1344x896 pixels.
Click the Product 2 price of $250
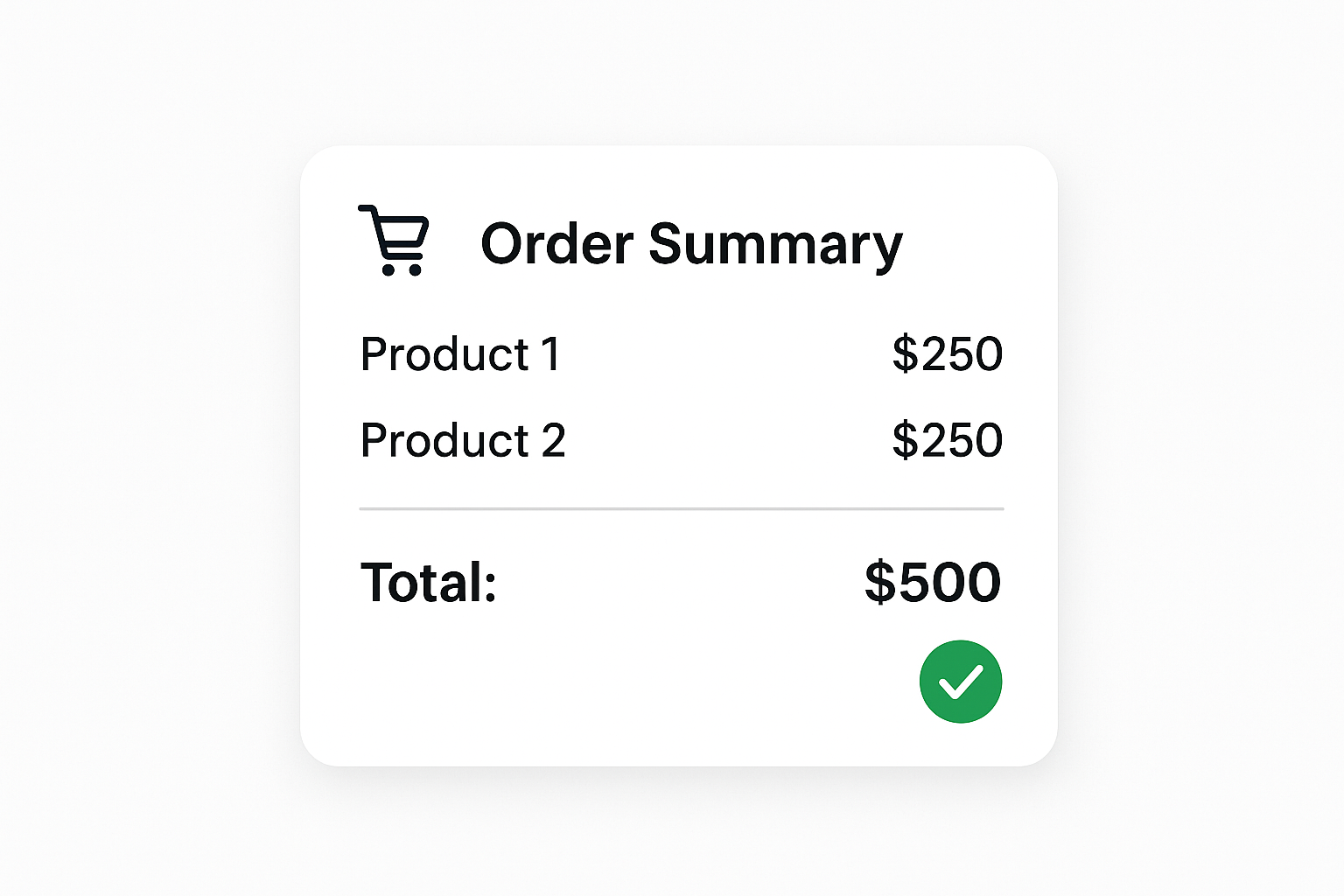(947, 440)
